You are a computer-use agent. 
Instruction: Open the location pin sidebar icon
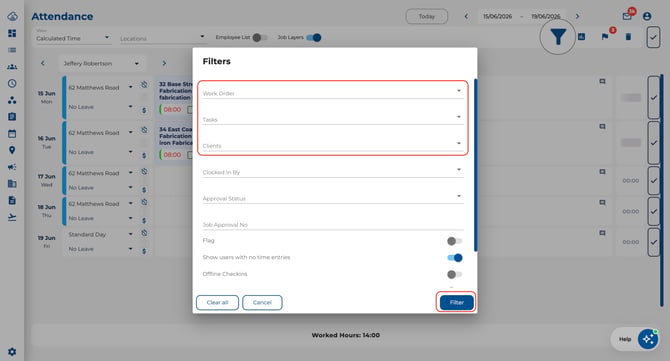pyautogui.click(x=12, y=150)
